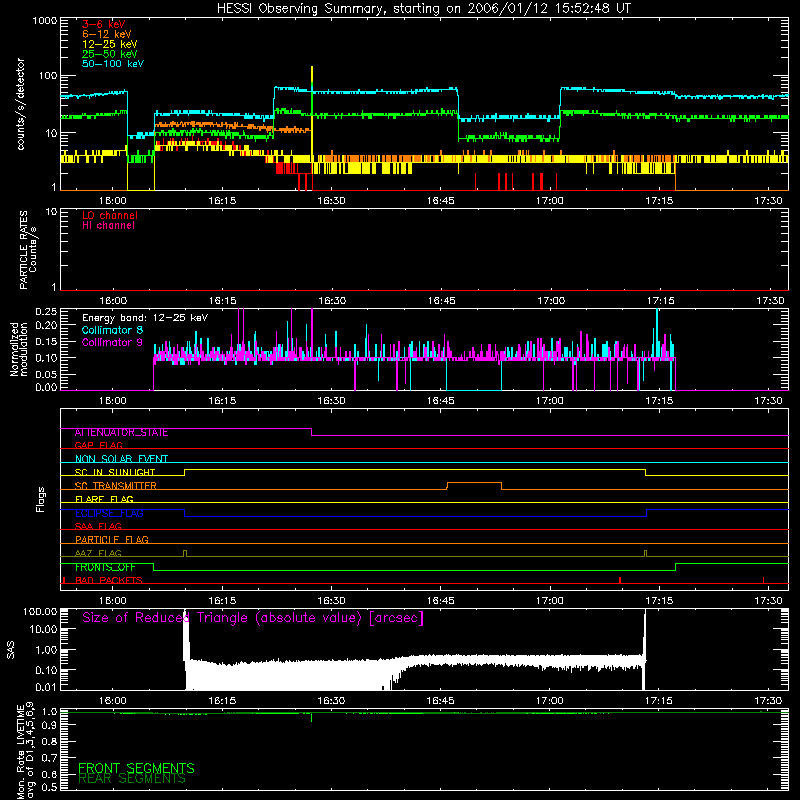The height and width of the screenshot is (800, 800).
Task: Select the NON_SOLAR_EVENT flag label
Action: 121,459
